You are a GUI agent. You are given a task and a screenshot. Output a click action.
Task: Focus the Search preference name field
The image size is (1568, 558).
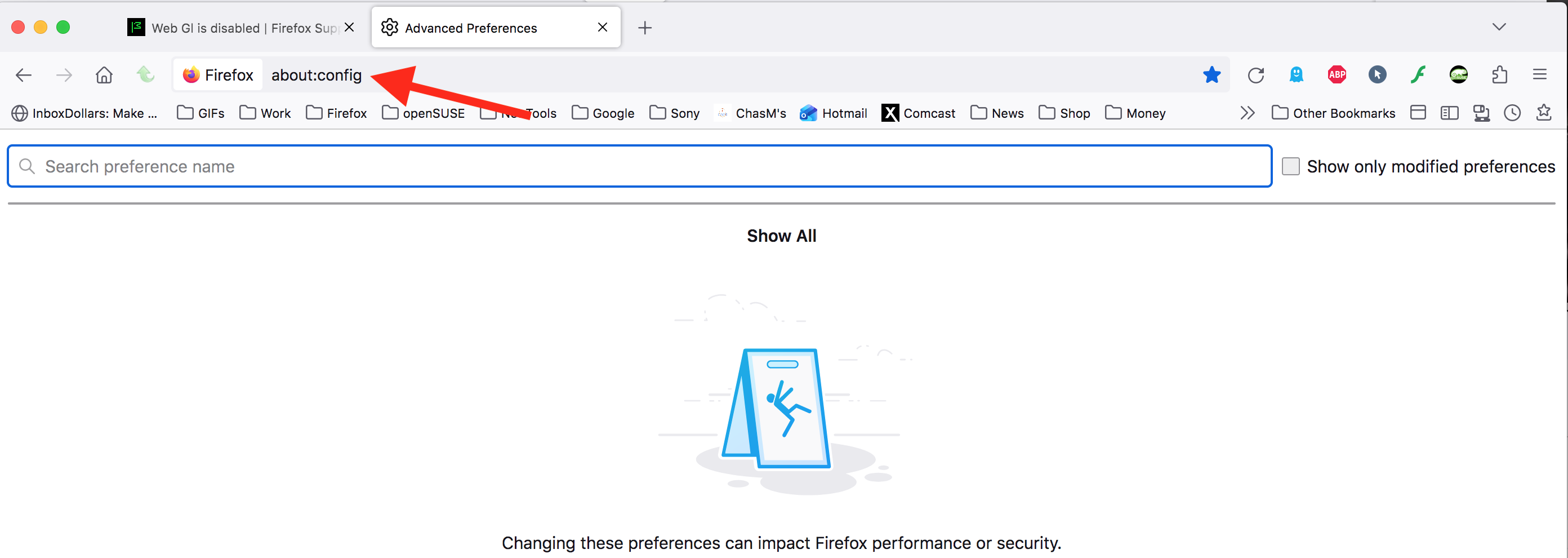point(639,166)
